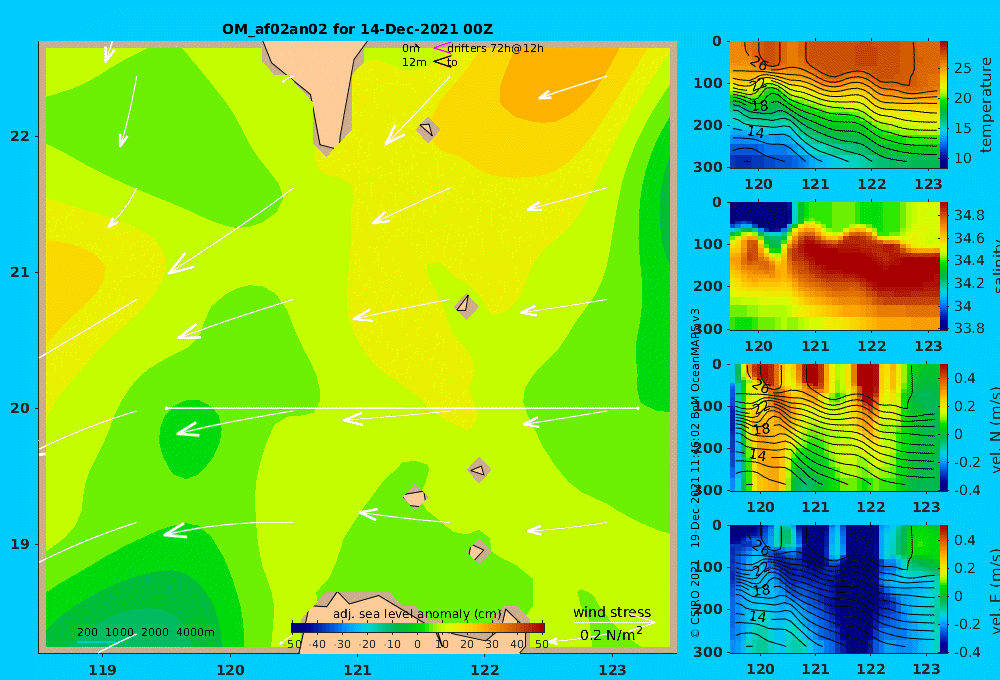Click the magenta drifter legend marker

(x=441, y=48)
